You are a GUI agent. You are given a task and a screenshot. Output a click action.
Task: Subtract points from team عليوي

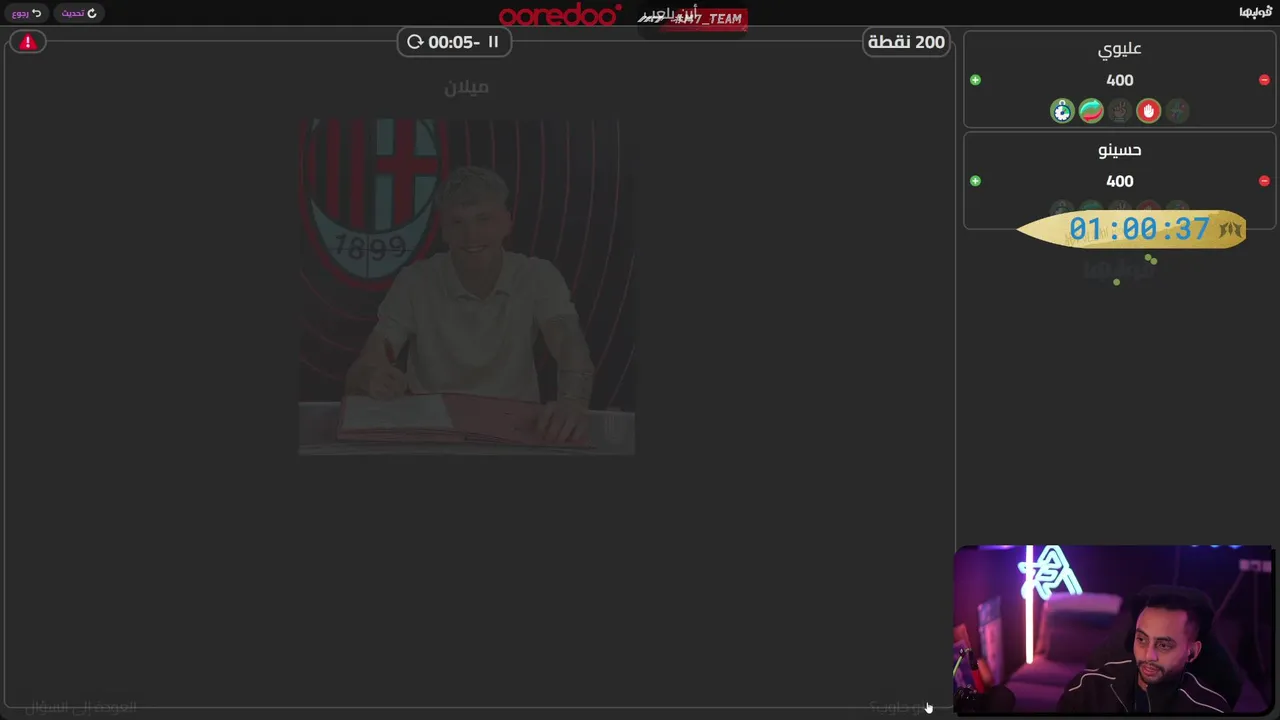(x=1264, y=80)
